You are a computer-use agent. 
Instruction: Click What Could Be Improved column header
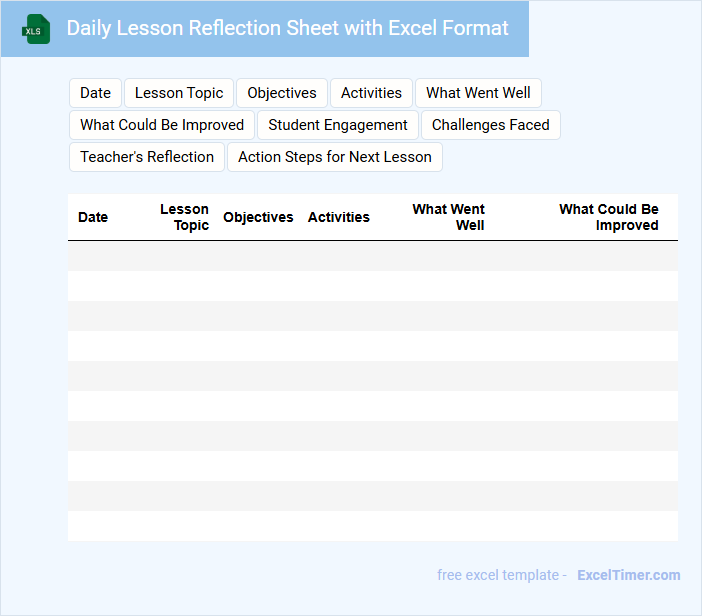[x=609, y=217]
